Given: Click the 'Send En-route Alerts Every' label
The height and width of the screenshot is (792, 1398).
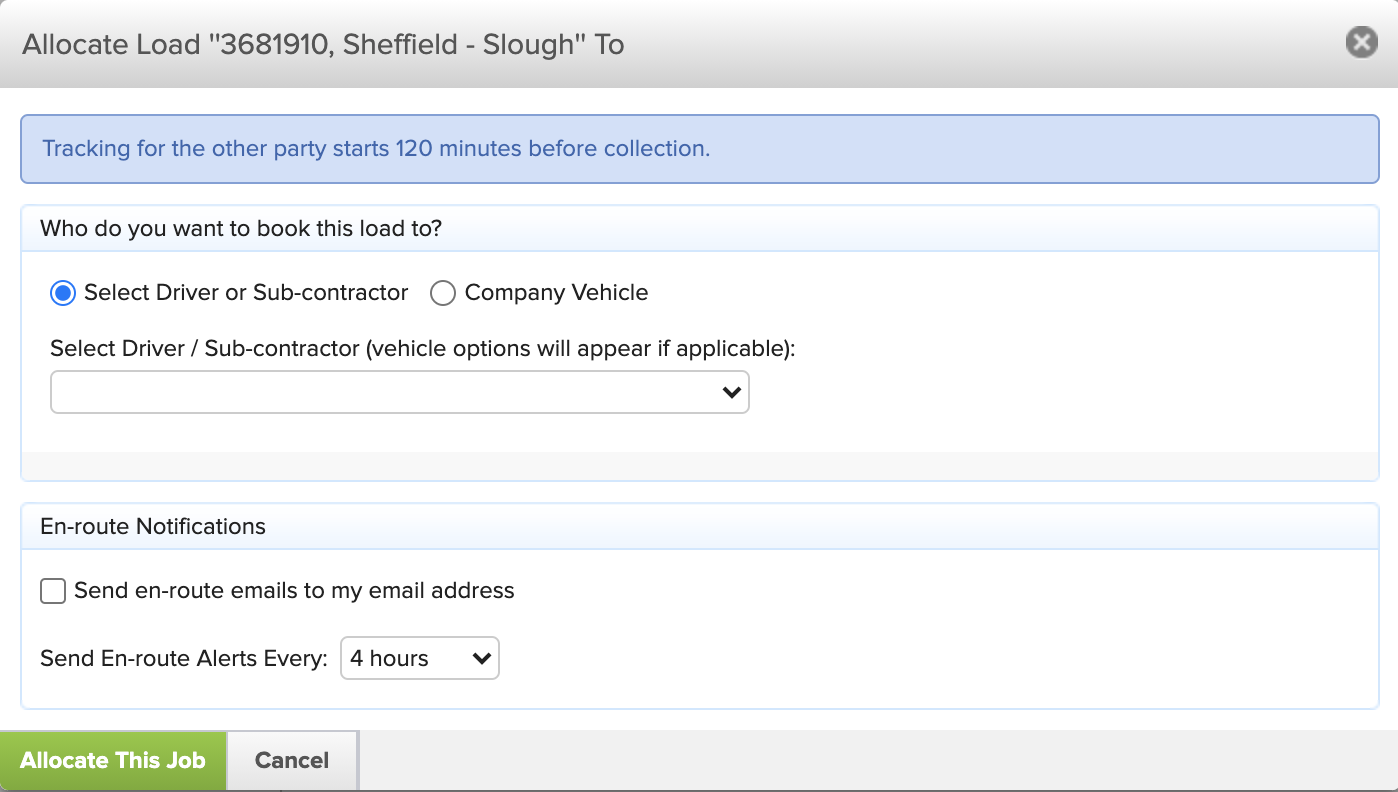Looking at the screenshot, I should pyautogui.click(x=184, y=658).
